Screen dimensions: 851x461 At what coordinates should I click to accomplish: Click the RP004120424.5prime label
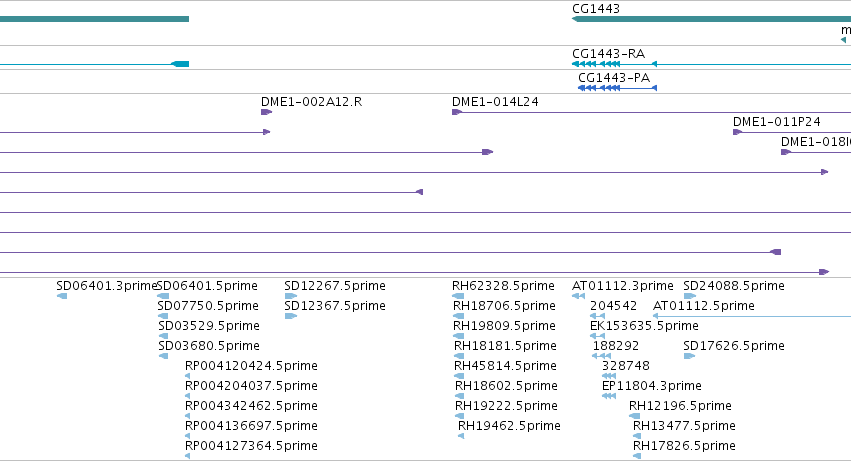tap(251, 365)
